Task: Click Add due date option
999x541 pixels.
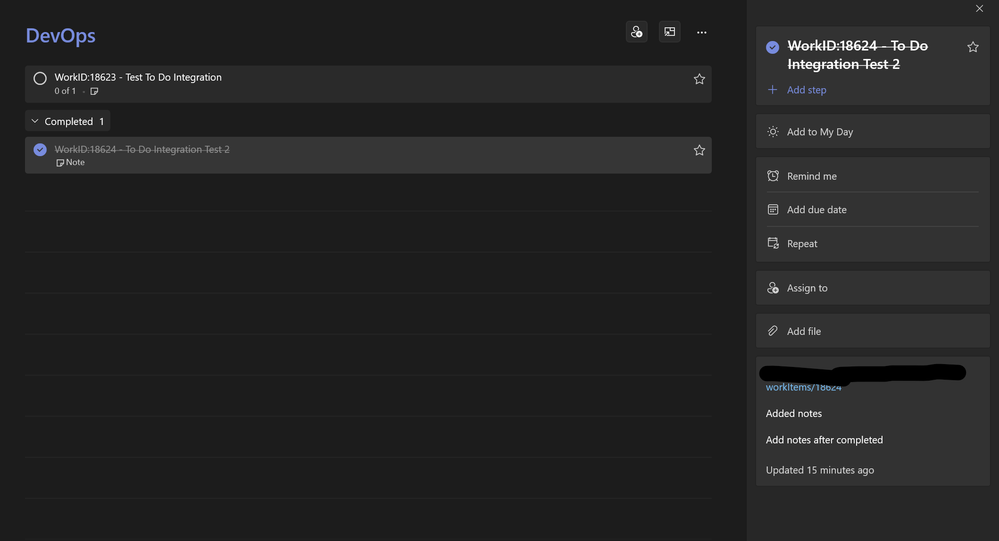Action: pos(872,210)
